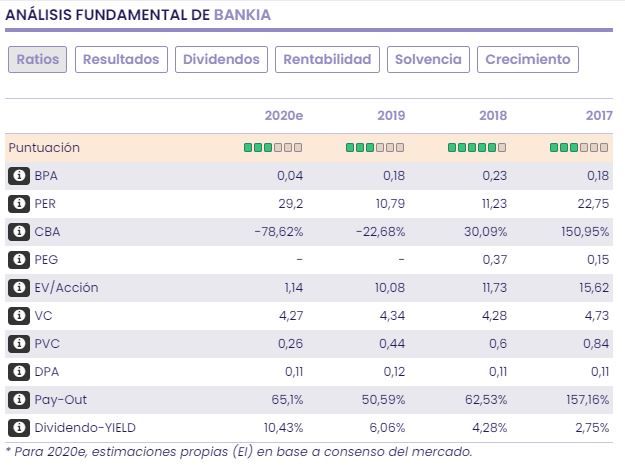625x475 pixels.
Task: Click the 2018 score rating squares
Action: (477, 148)
